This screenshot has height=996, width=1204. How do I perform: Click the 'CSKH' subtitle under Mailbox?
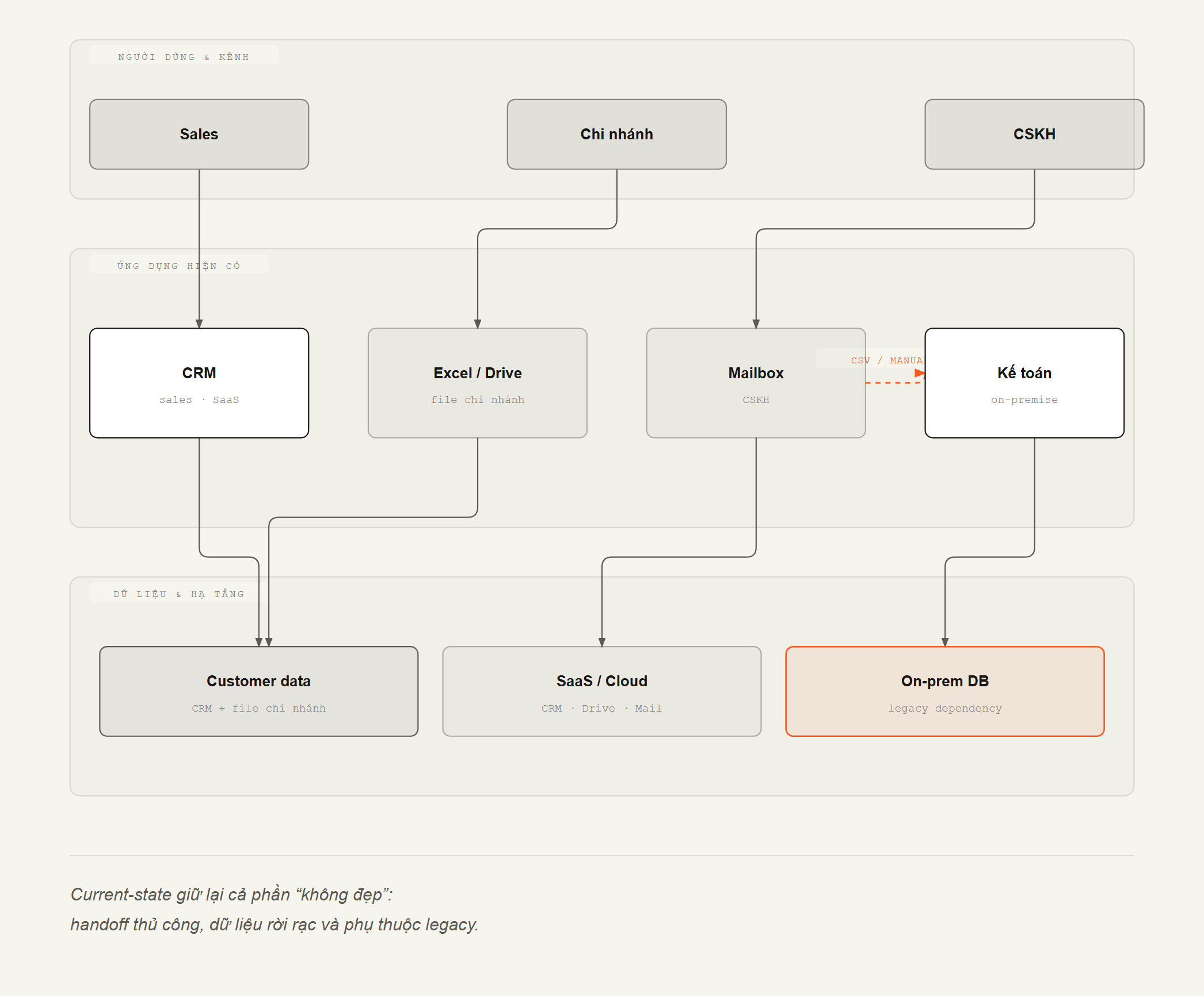[756, 400]
